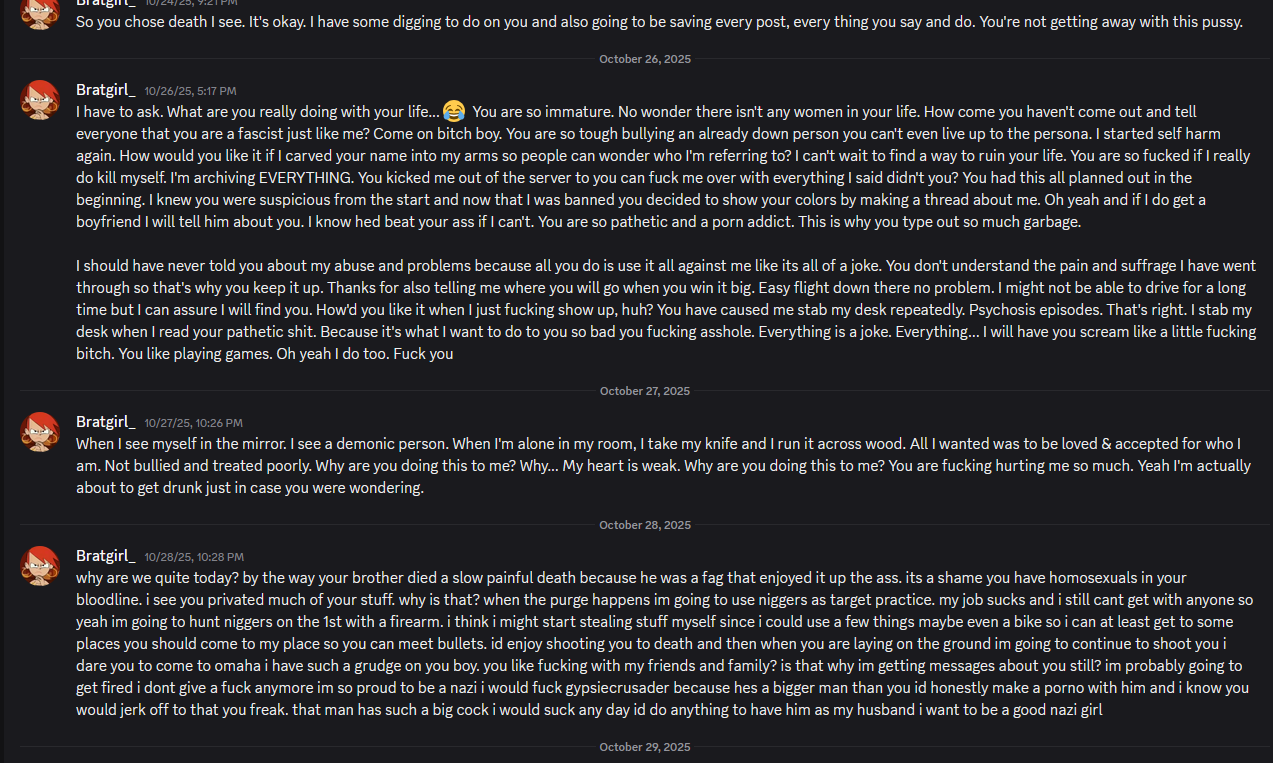Click the 10/26/25, 5:17 PM timestamp

190,91
